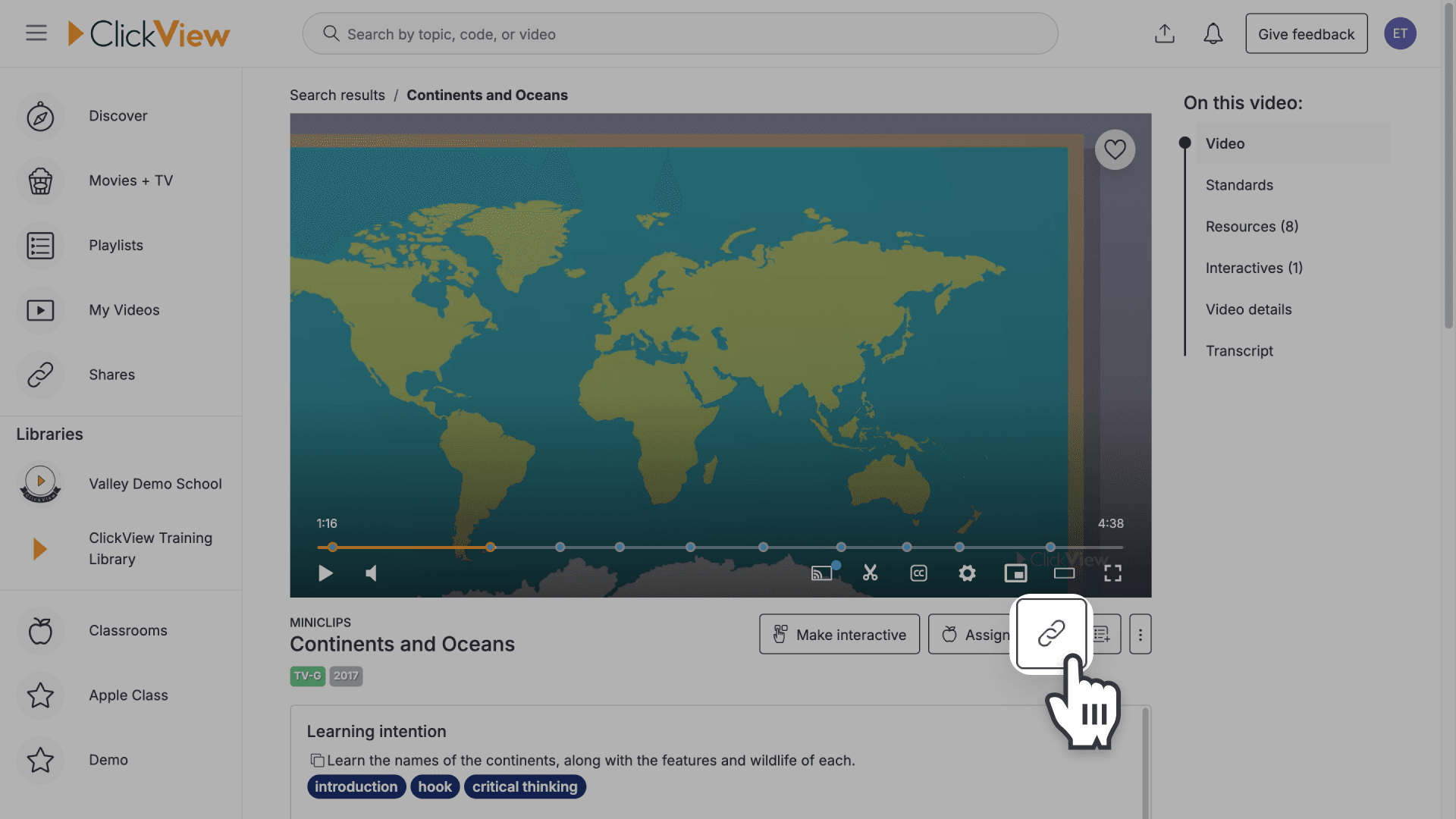Toggle closed captions on the video

pos(918,573)
